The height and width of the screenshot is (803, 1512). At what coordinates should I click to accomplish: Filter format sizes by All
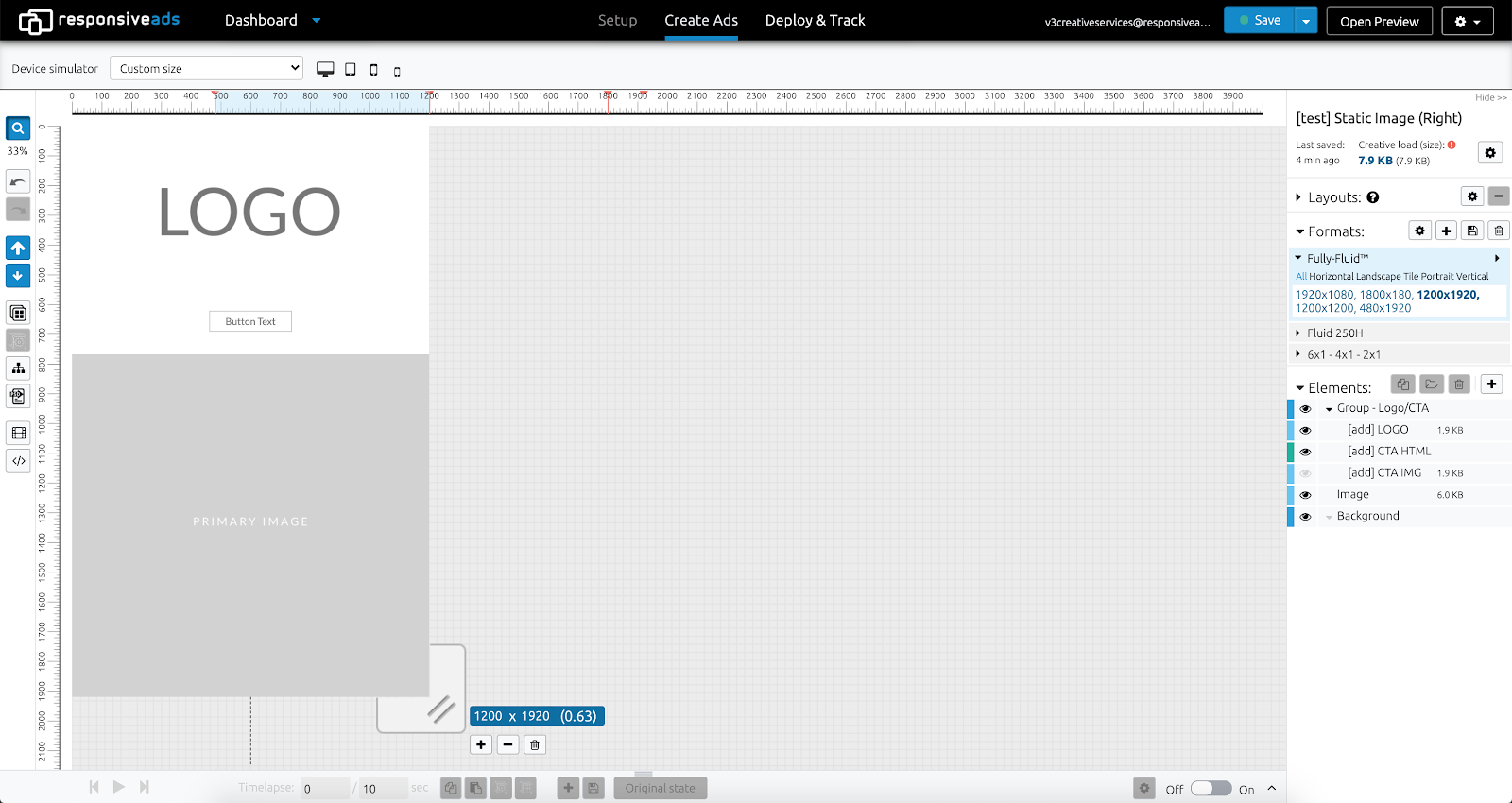point(1301,277)
